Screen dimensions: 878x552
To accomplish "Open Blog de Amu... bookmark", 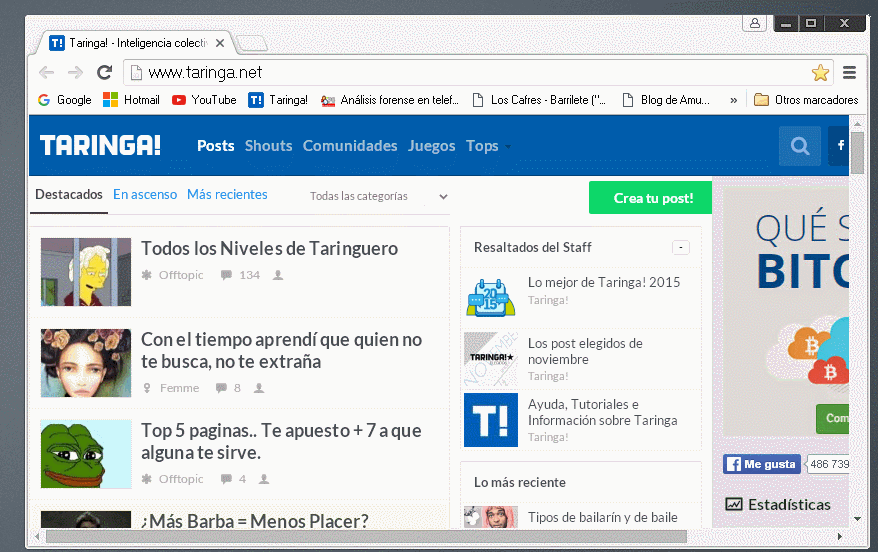I will pos(666,100).
